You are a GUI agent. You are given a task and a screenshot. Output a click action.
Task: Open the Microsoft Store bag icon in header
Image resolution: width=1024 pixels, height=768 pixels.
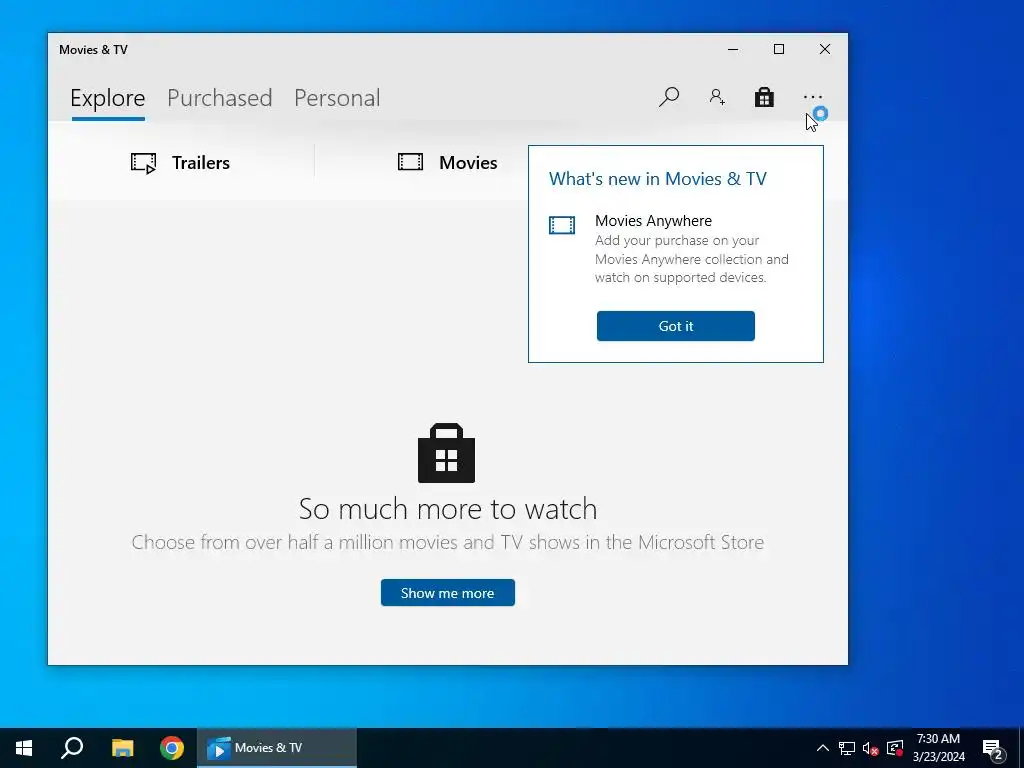click(764, 97)
